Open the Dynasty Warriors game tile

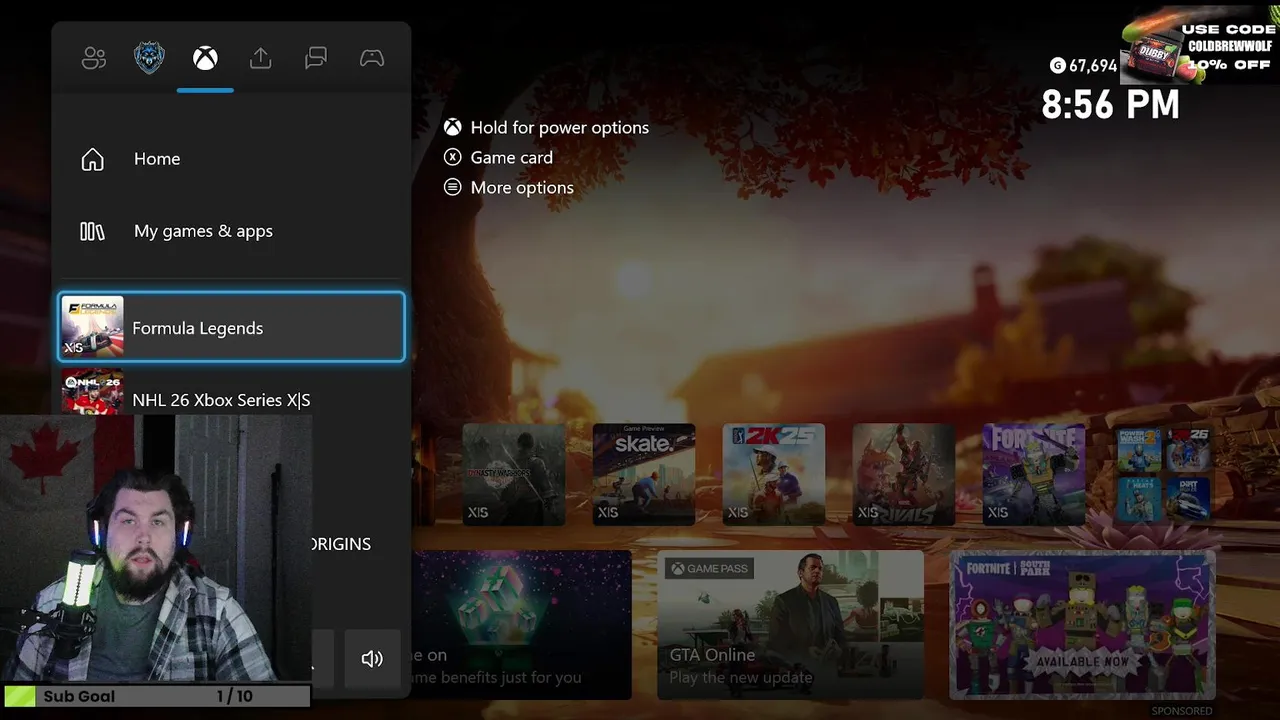coord(514,474)
